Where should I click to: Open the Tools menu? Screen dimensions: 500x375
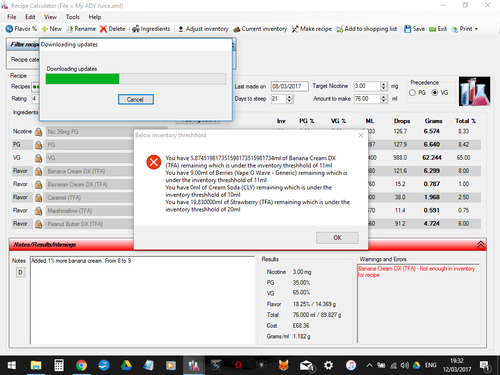pyautogui.click(x=73, y=17)
